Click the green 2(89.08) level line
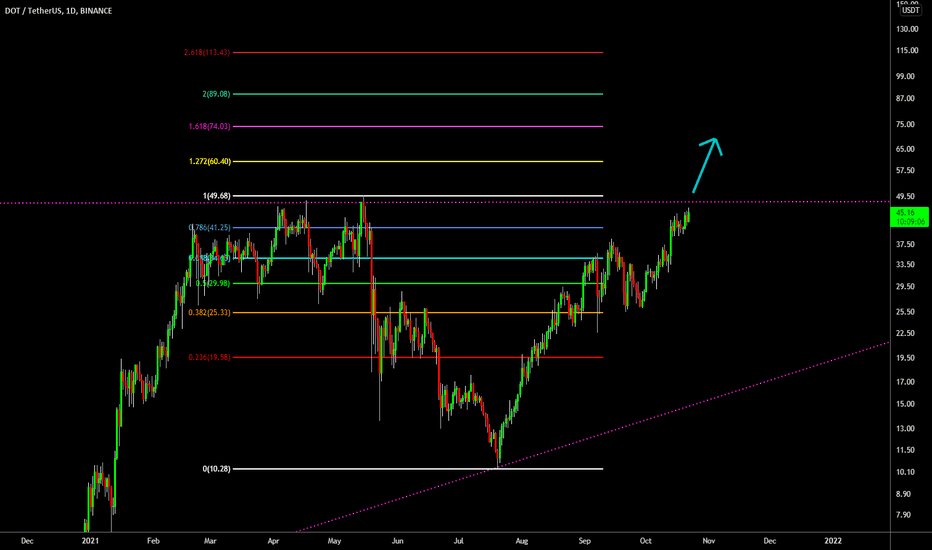 point(418,94)
